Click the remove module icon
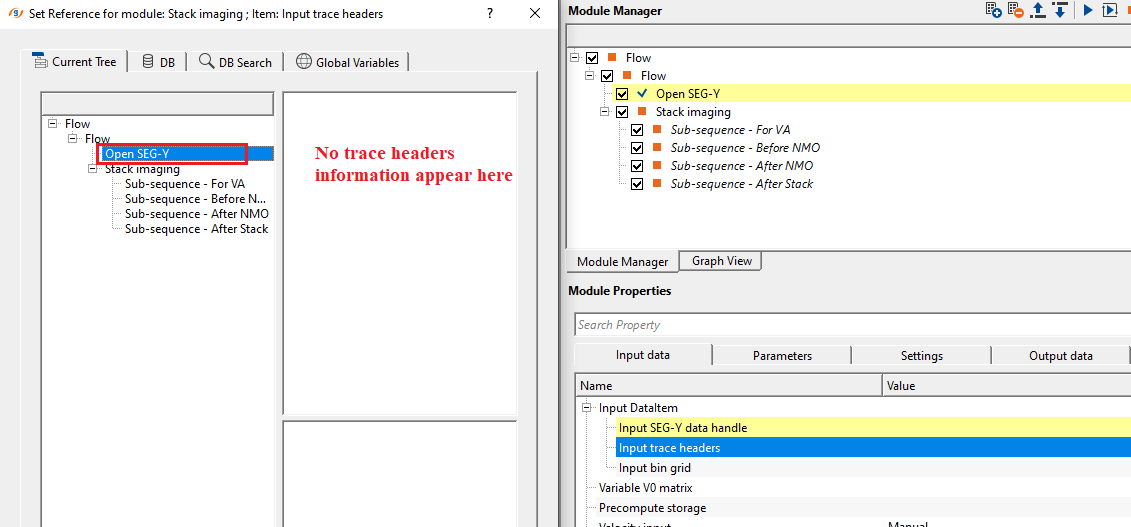The width and height of the screenshot is (1131, 527). point(1017,10)
